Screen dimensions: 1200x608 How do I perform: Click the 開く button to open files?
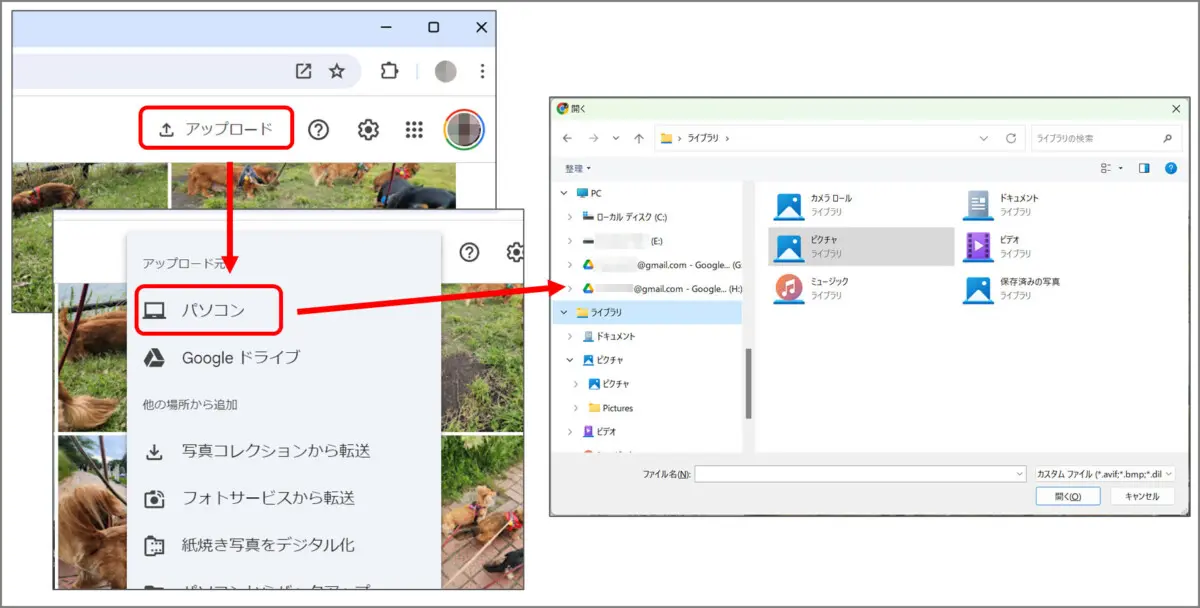coord(1067,497)
